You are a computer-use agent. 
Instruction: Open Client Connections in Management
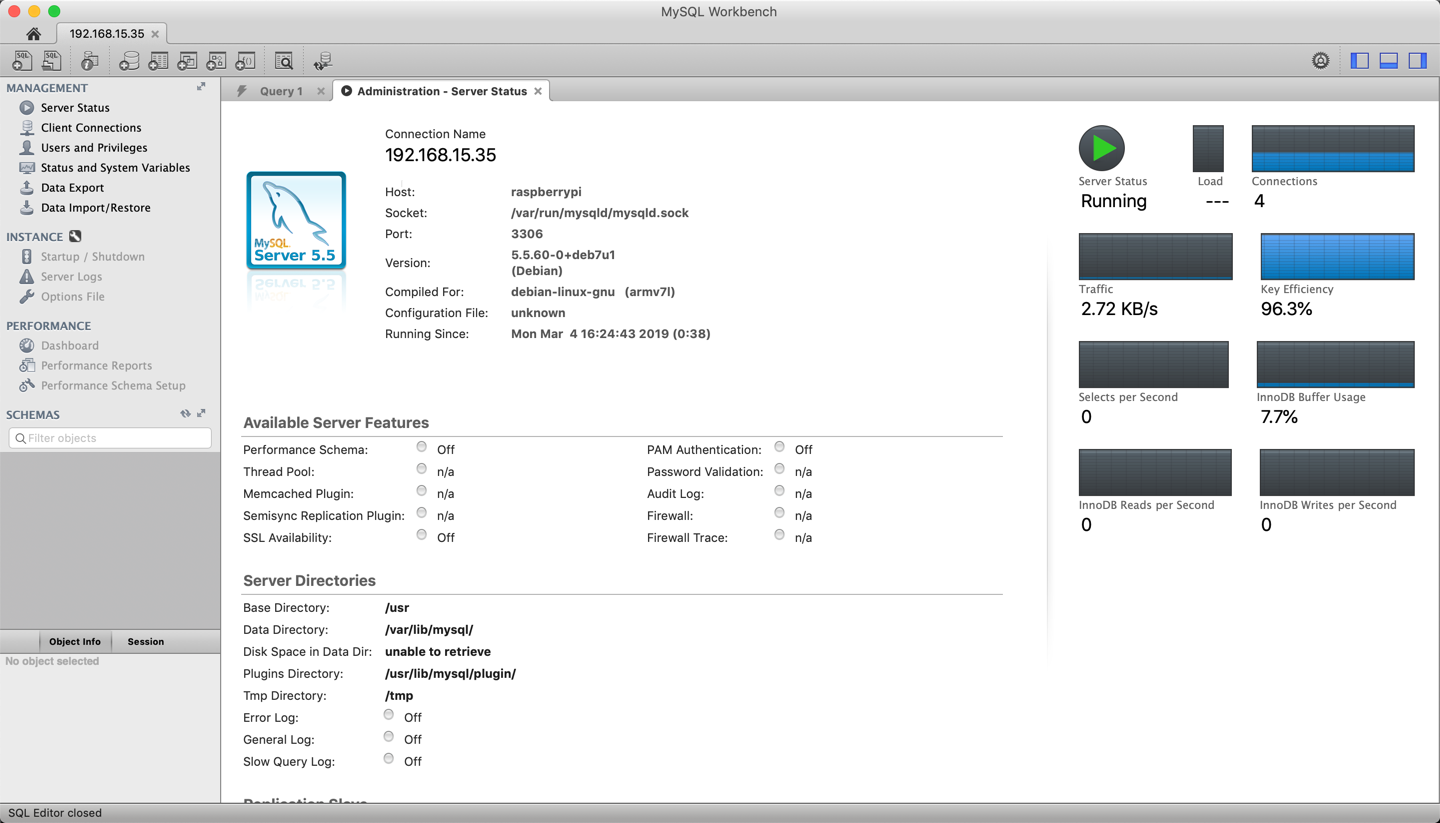pyautogui.click(x=91, y=128)
